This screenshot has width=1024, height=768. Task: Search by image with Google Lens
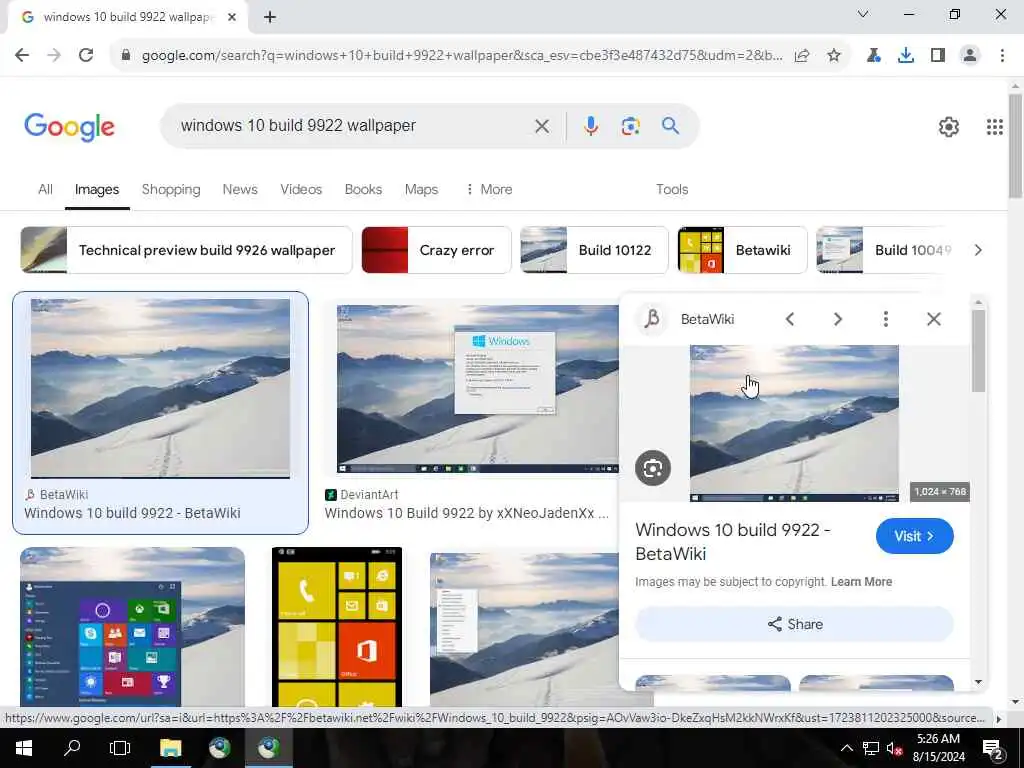[630, 126]
